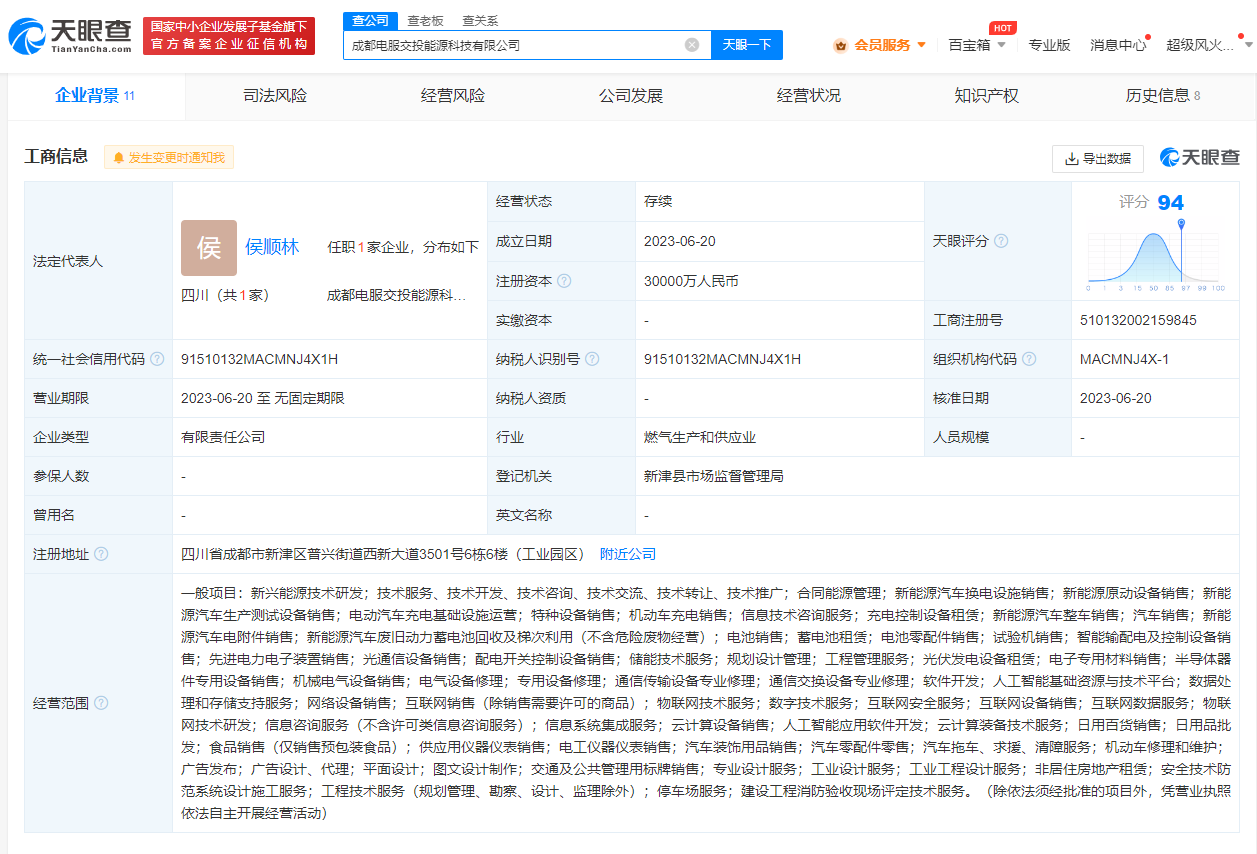Click the 工商信息 section heading

(x=56, y=156)
